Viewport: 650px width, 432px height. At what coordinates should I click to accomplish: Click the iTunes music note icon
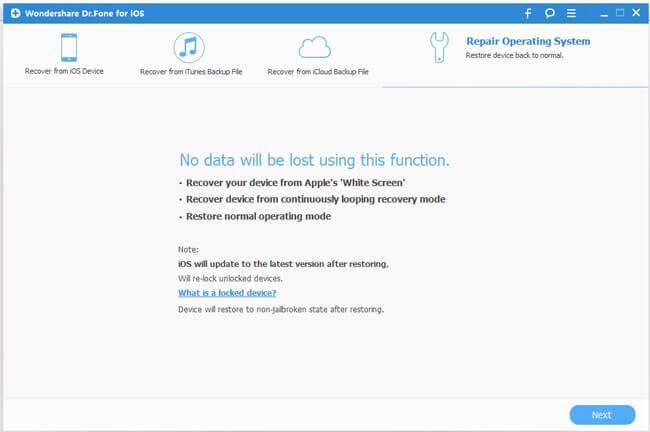click(188, 48)
